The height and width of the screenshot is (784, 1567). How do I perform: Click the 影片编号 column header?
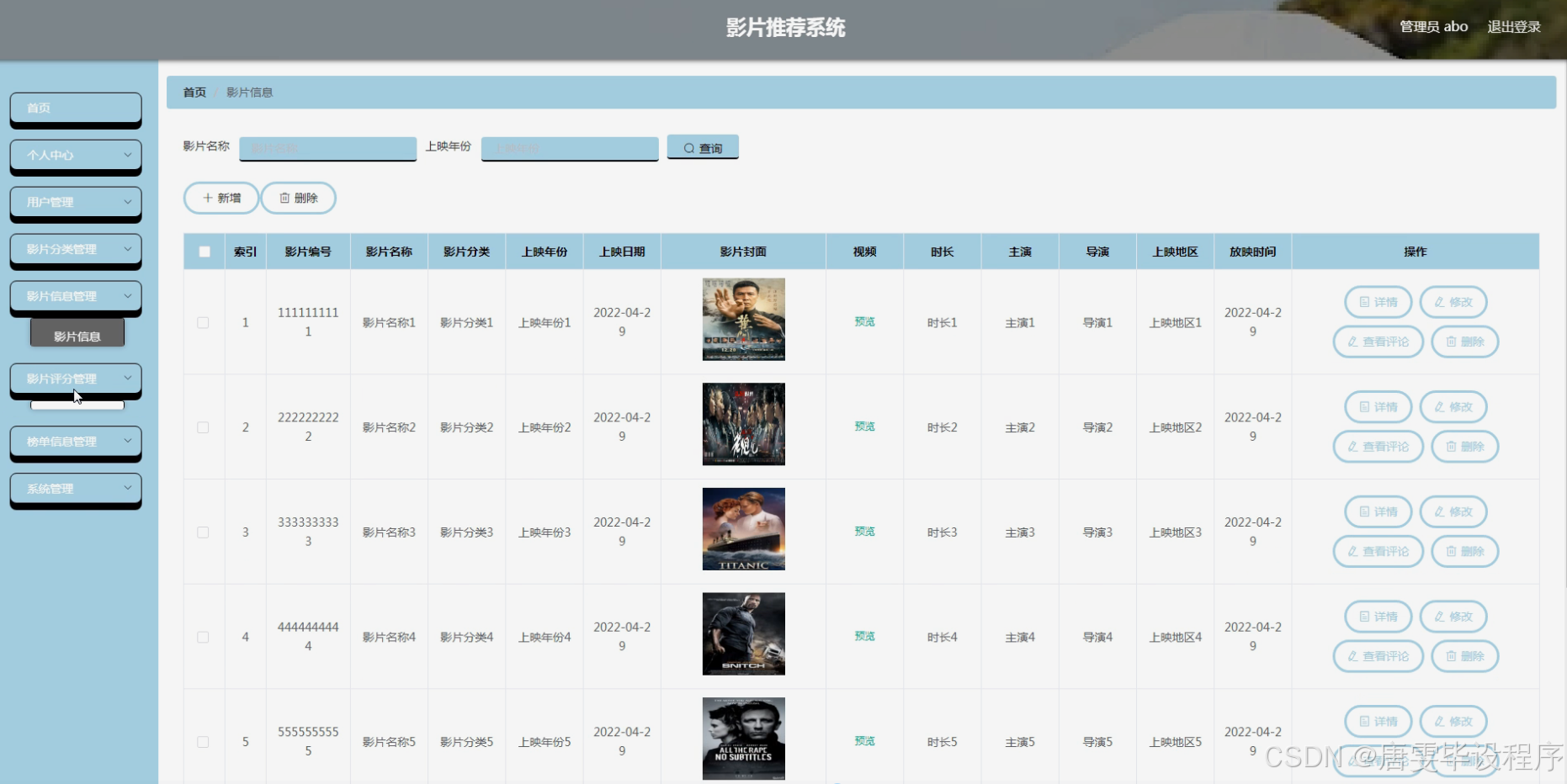pyautogui.click(x=308, y=252)
